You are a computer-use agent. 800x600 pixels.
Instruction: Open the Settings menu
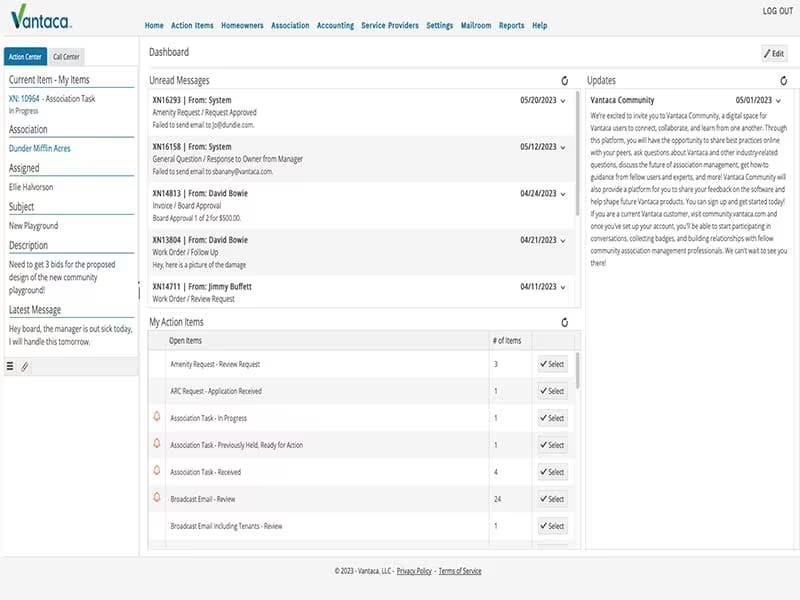coord(439,26)
